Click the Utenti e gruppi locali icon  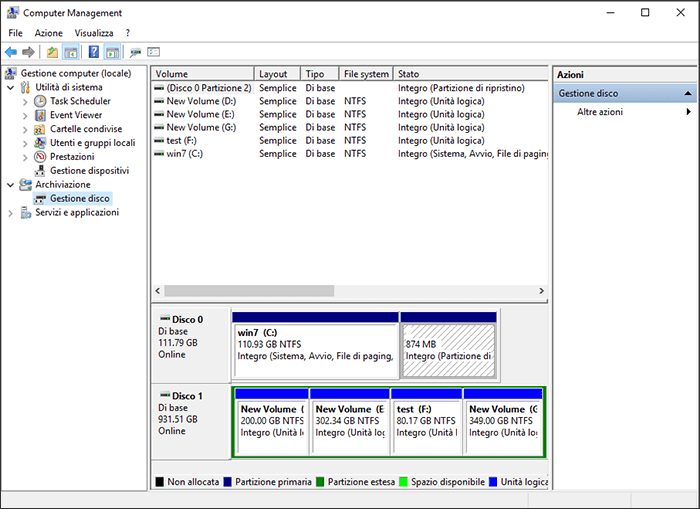[40, 143]
